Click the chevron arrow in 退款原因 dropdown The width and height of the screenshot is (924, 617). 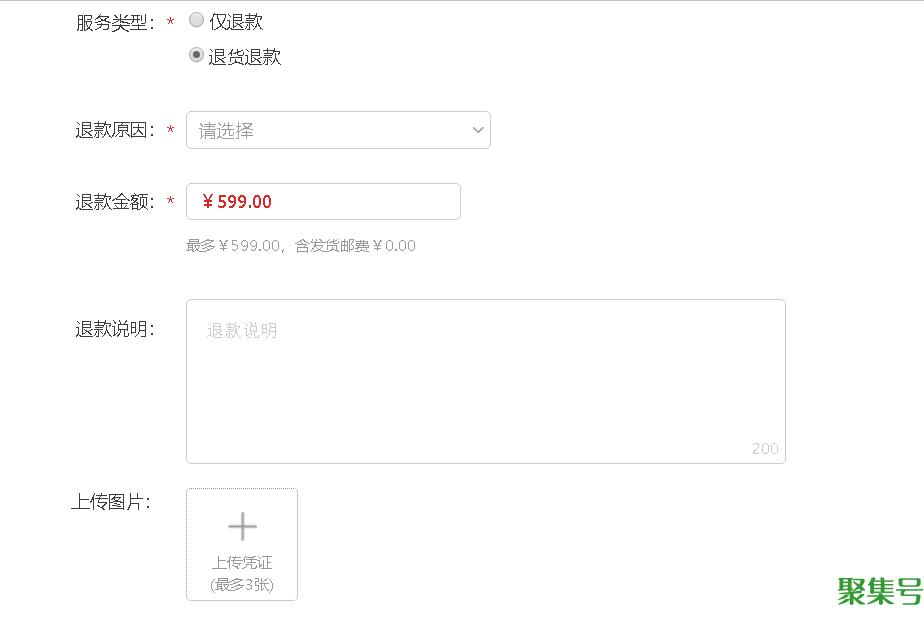(477, 130)
